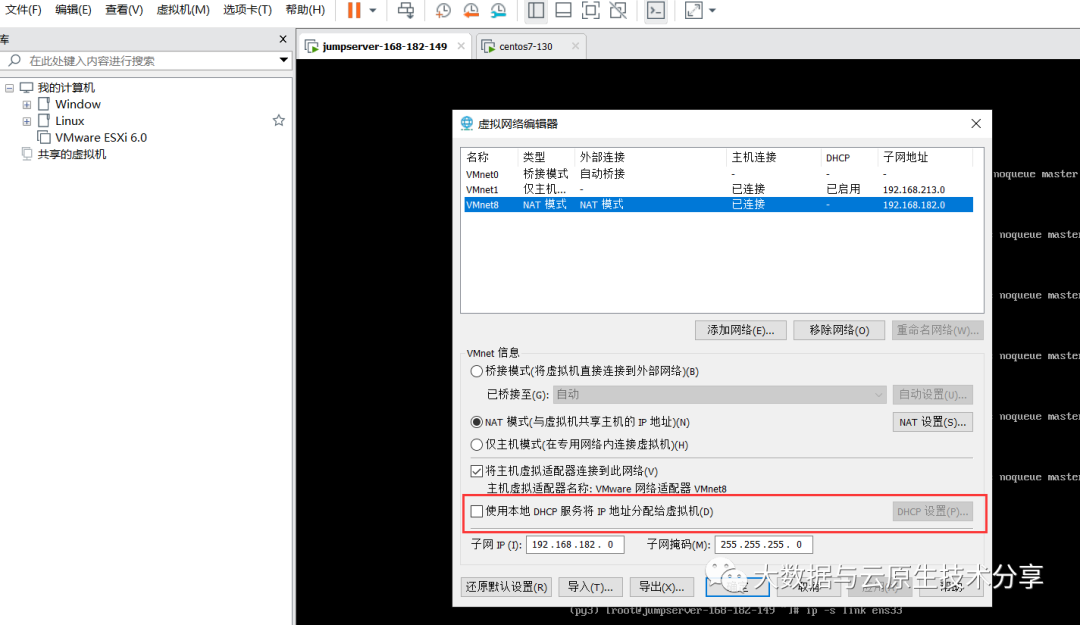Pause the virtual machine with the orange button
The height and width of the screenshot is (625, 1080).
click(354, 10)
